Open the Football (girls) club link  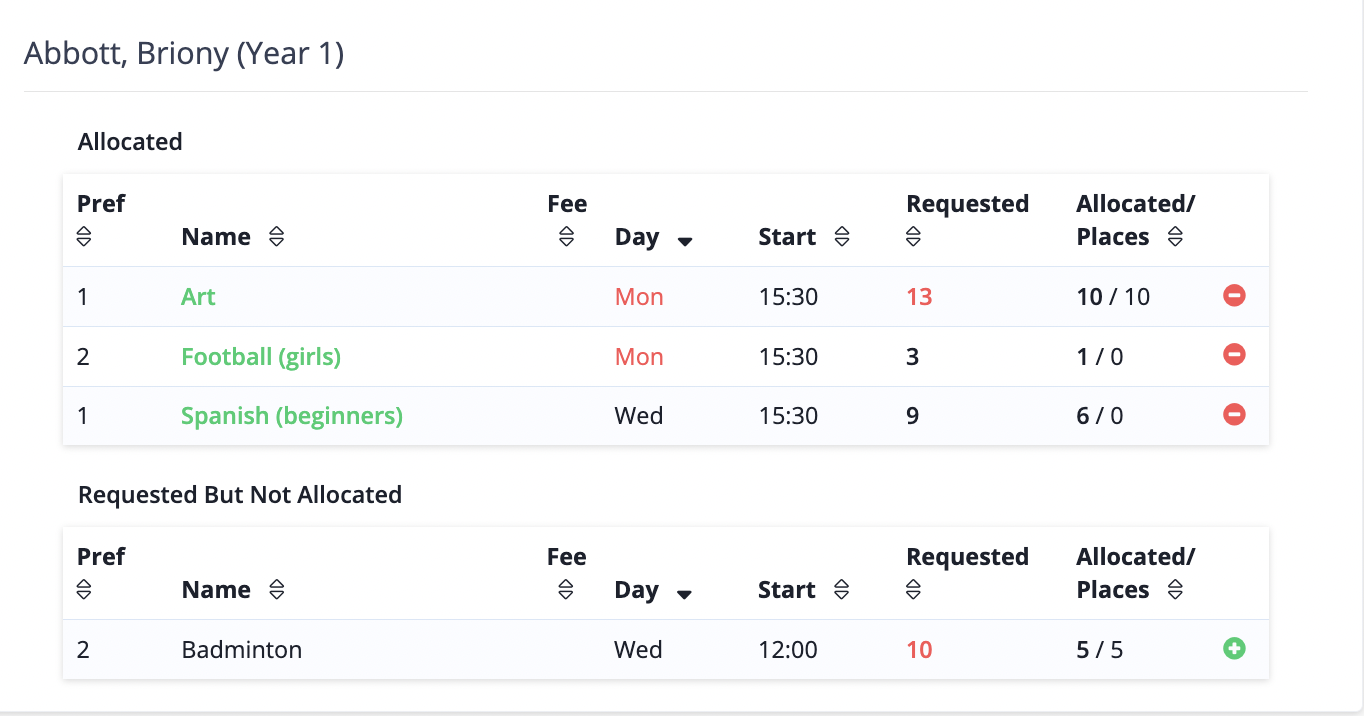coord(261,357)
